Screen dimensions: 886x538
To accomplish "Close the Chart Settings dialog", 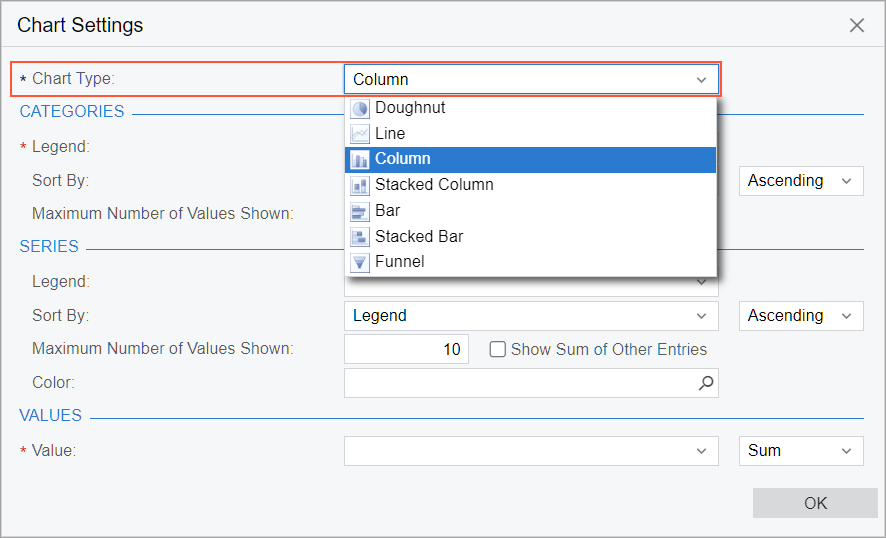I will (857, 26).
